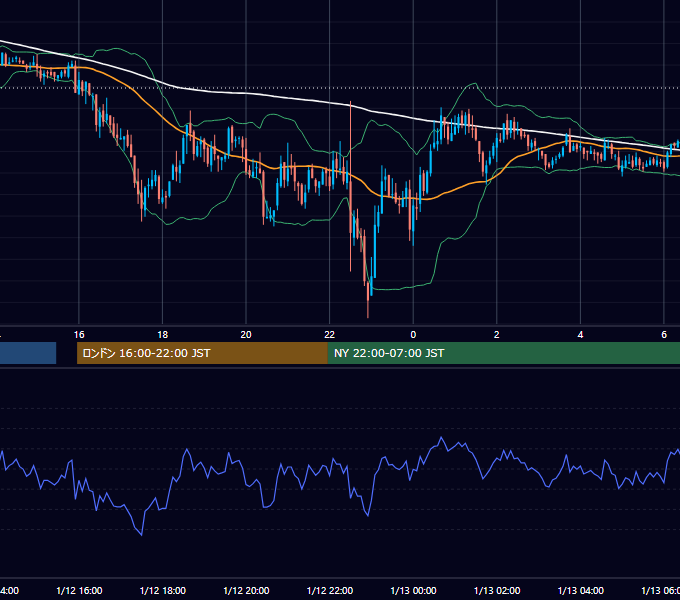Image resolution: width=680 pixels, height=600 pixels.
Task: Click the tall red wick candle after 22:00
Action: (x=350, y=186)
